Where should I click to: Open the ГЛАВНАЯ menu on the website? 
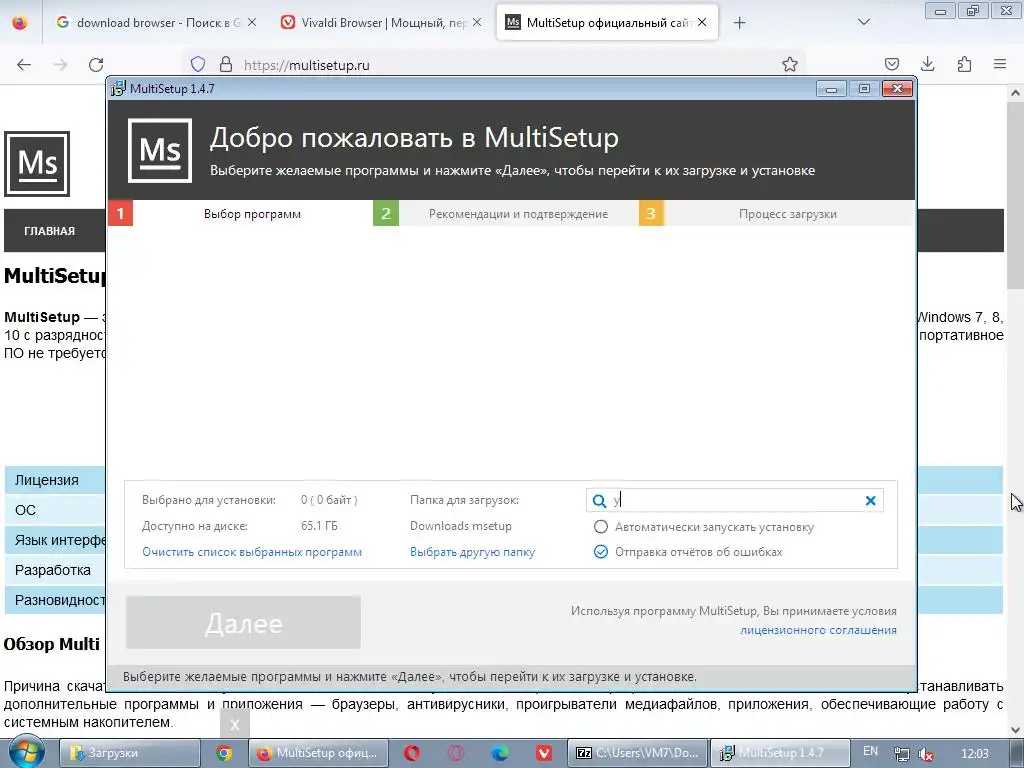[x=50, y=231]
